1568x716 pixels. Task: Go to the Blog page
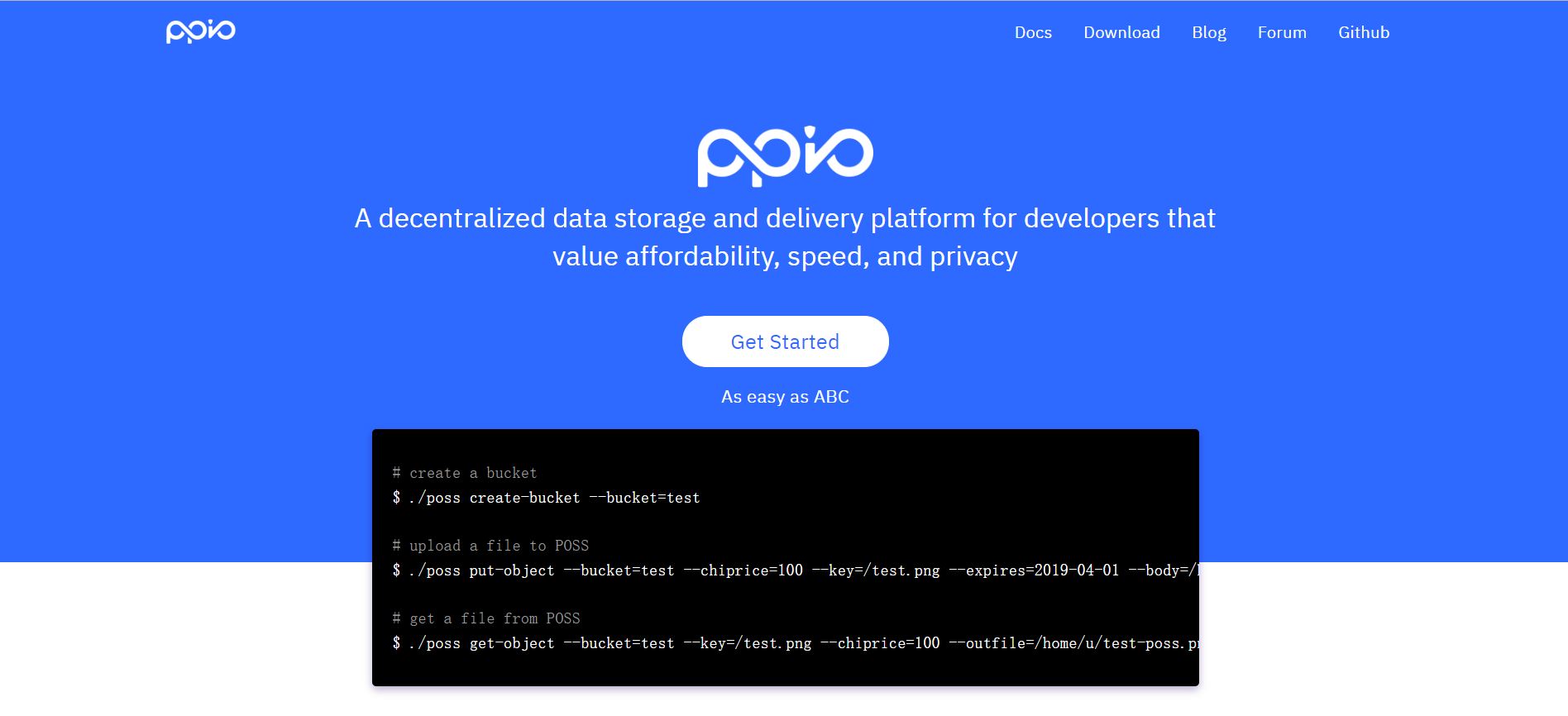coord(1209,32)
